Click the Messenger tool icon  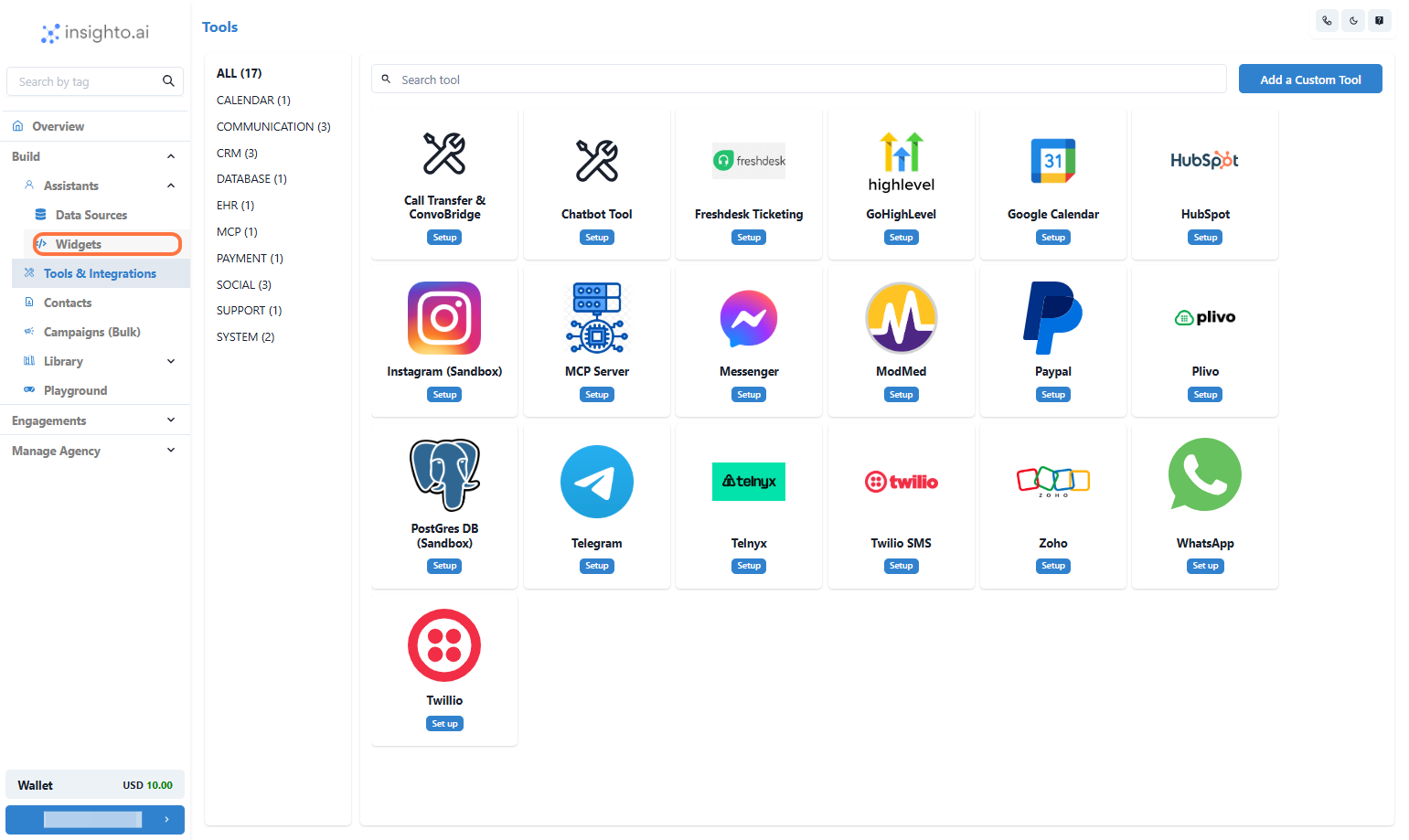coord(749,318)
